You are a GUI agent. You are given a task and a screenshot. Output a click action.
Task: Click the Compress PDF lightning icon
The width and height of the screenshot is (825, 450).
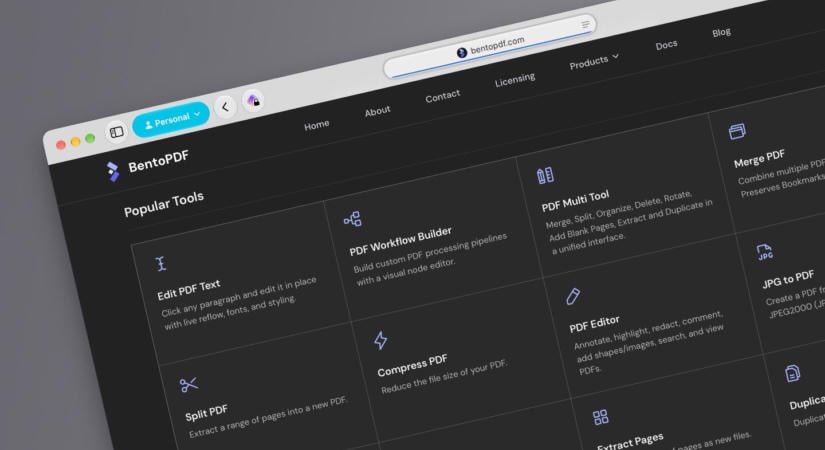[380, 341]
